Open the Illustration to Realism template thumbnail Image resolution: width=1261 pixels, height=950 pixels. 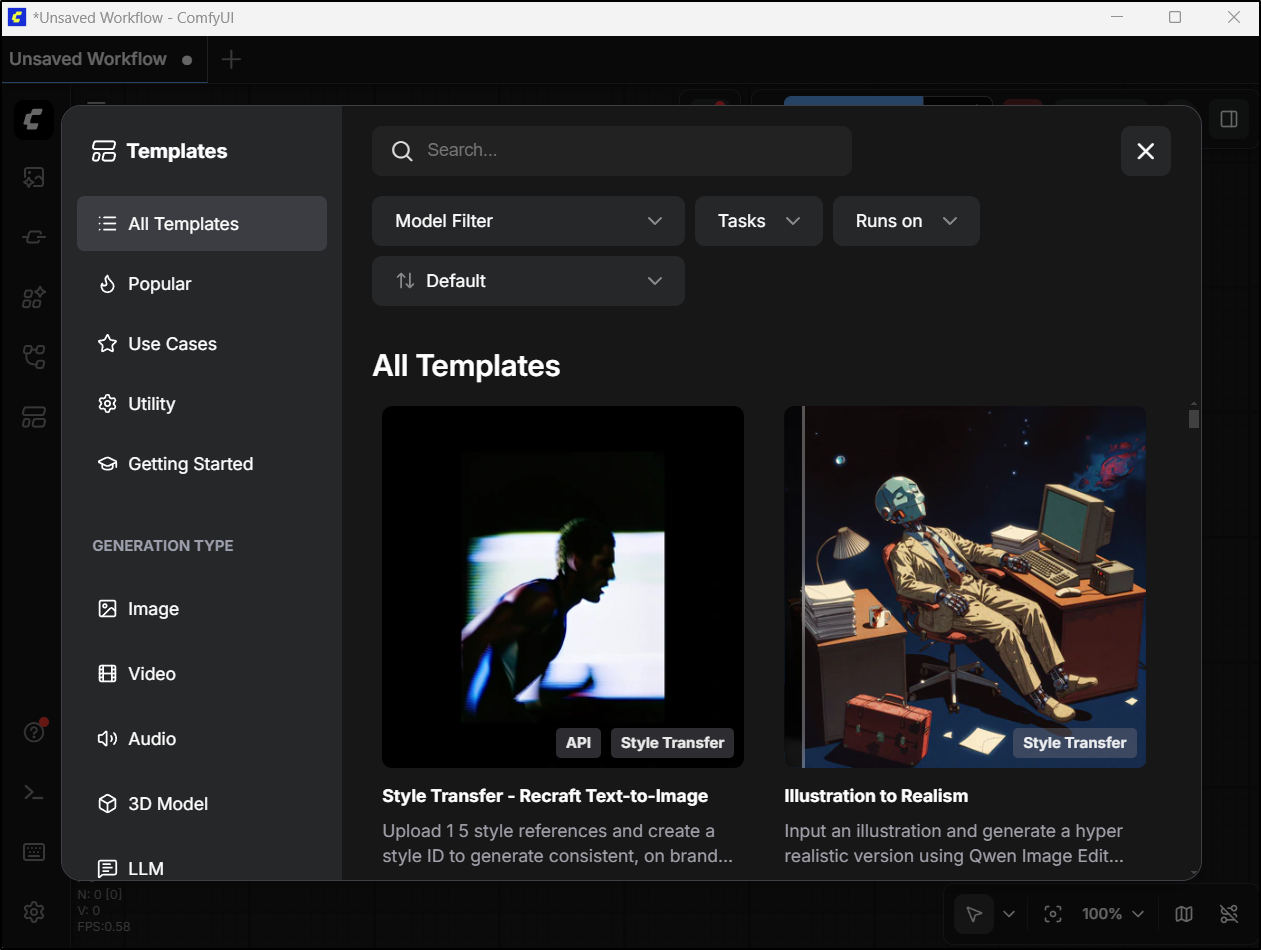pyautogui.click(x=964, y=586)
